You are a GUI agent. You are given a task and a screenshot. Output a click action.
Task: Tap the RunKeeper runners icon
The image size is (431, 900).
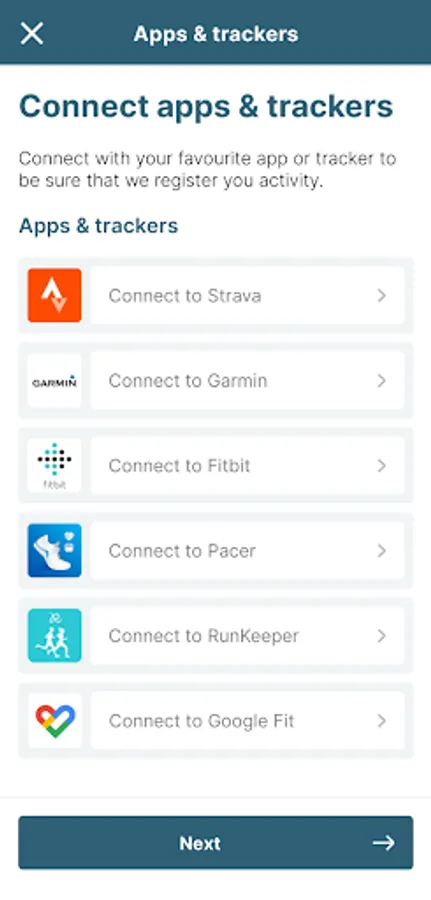(55, 635)
